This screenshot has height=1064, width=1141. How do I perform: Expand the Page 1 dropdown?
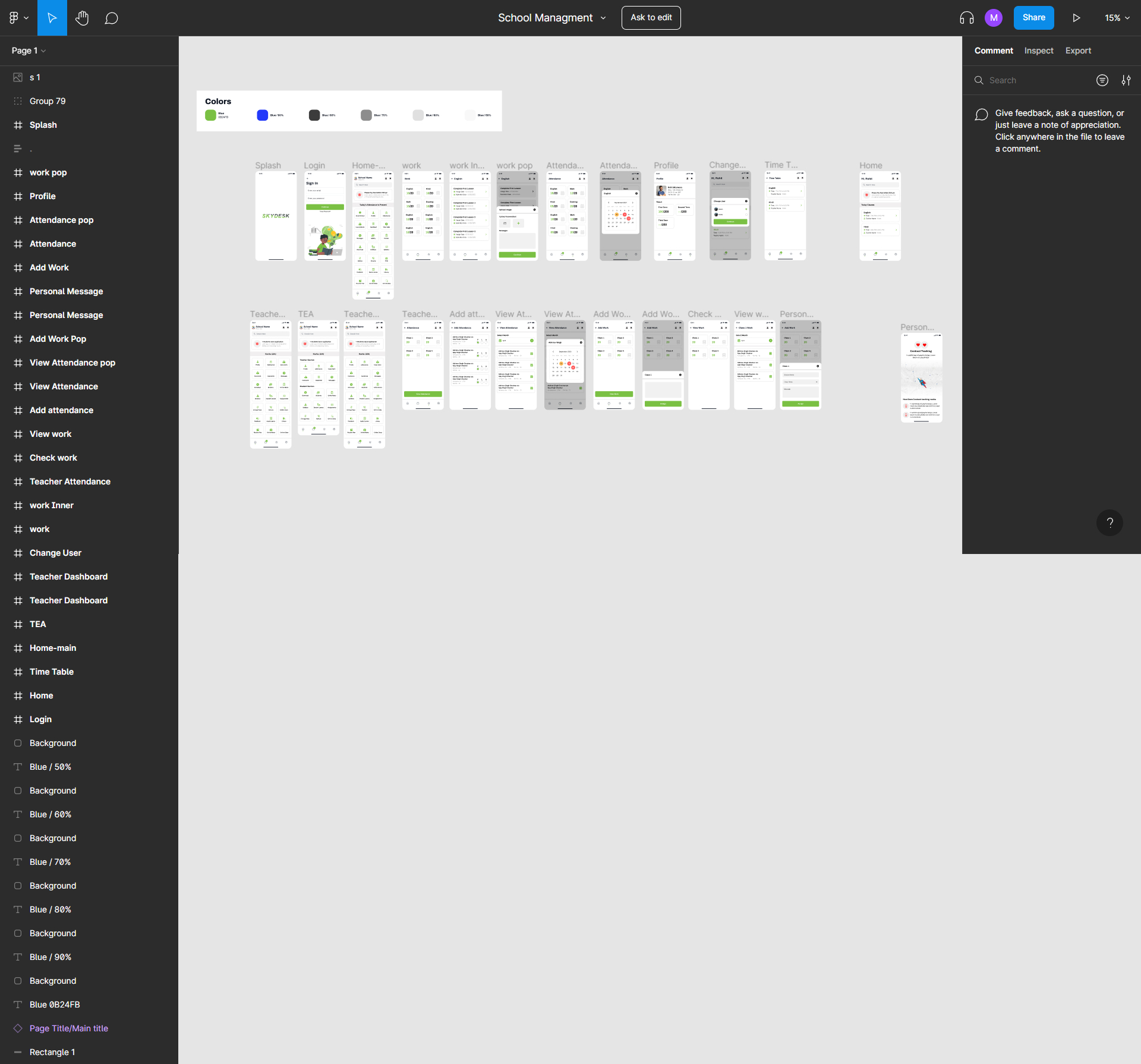[x=29, y=51]
